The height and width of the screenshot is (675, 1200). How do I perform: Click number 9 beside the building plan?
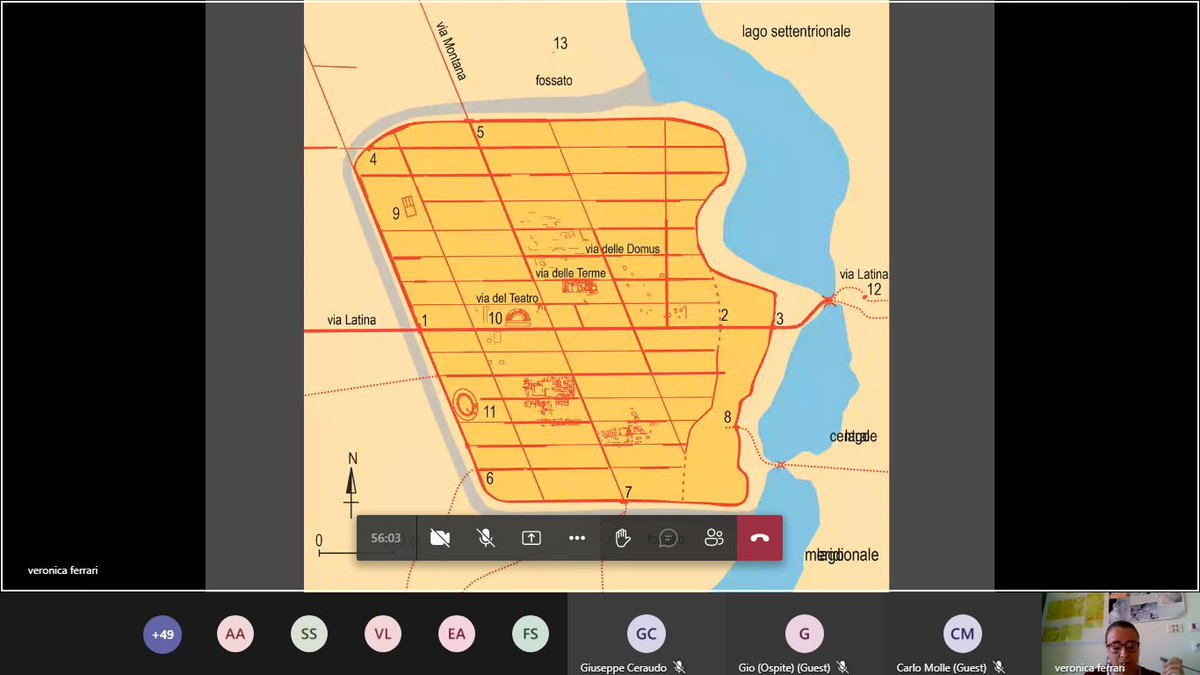click(x=396, y=213)
